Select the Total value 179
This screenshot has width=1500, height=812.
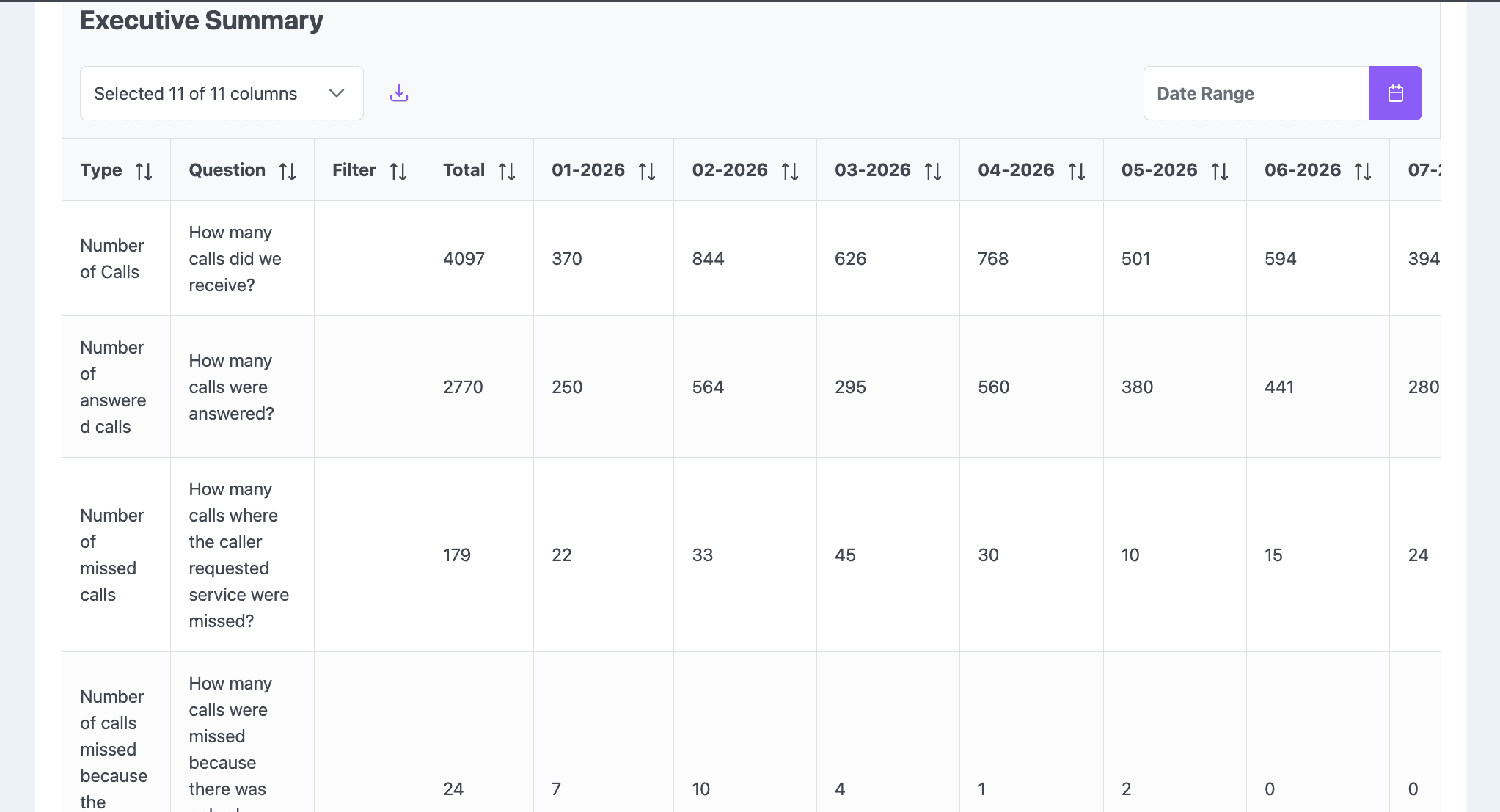(x=457, y=555)
